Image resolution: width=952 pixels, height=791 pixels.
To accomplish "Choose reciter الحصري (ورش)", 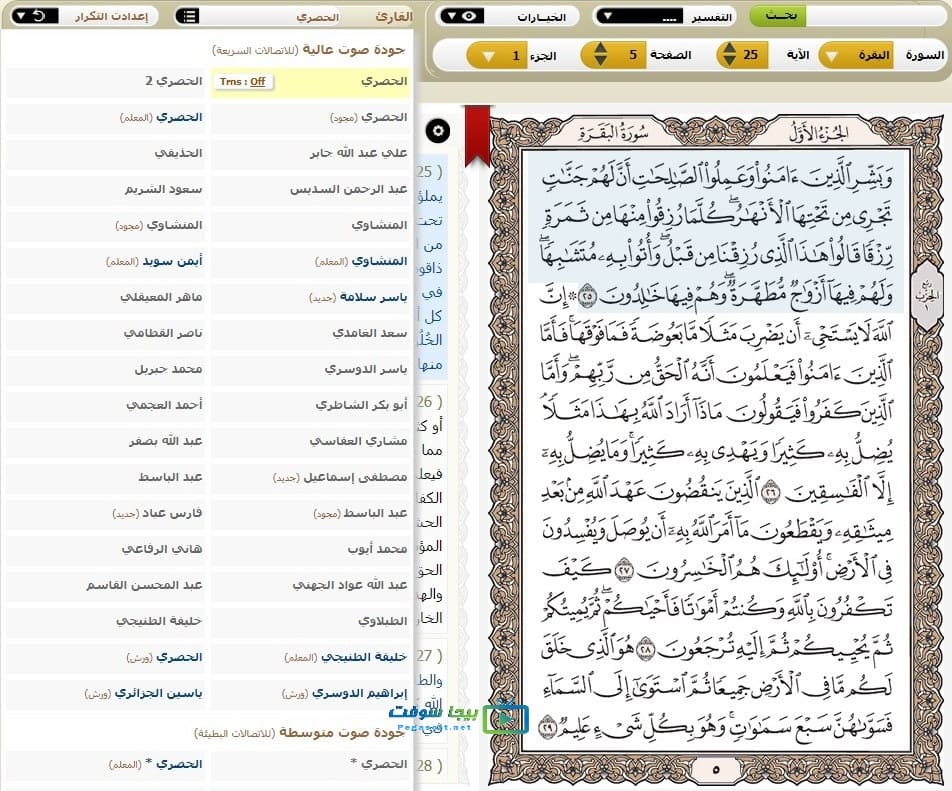I will point(104,657).
